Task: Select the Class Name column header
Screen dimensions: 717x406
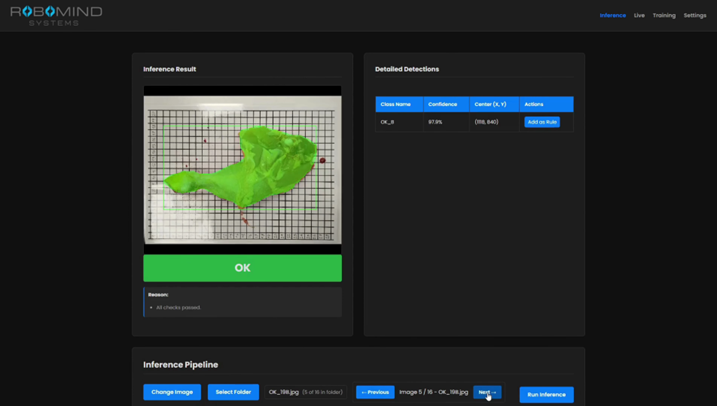Action: pos(399,104)
